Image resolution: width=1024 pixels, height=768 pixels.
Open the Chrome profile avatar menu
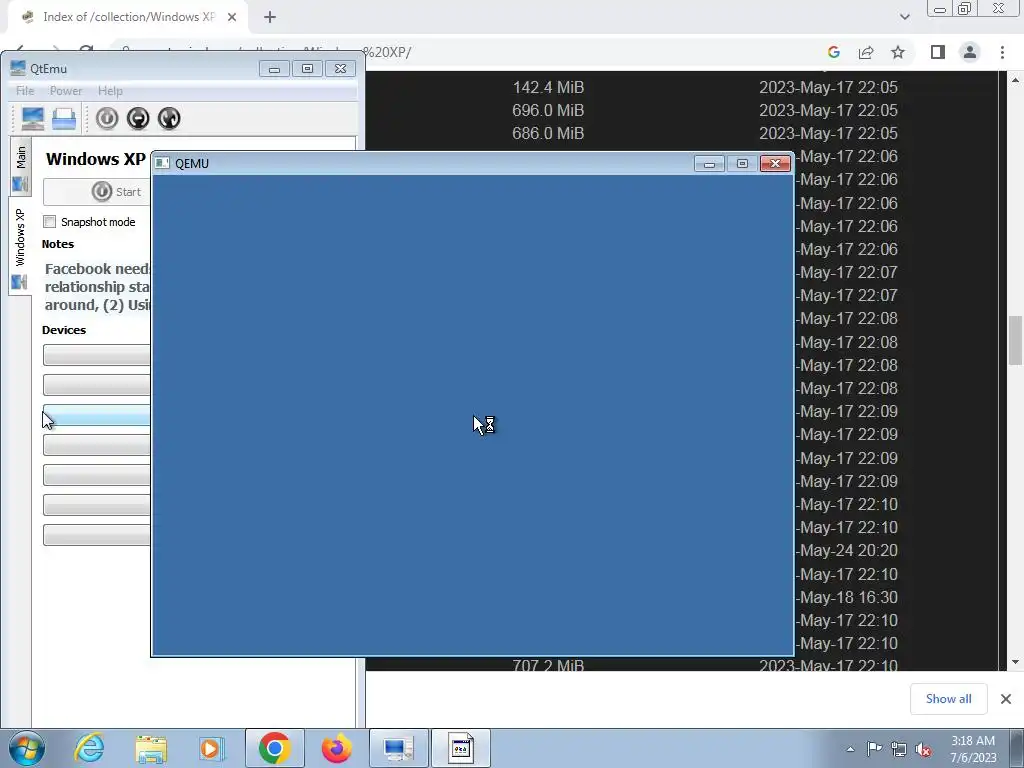(970, 52)
